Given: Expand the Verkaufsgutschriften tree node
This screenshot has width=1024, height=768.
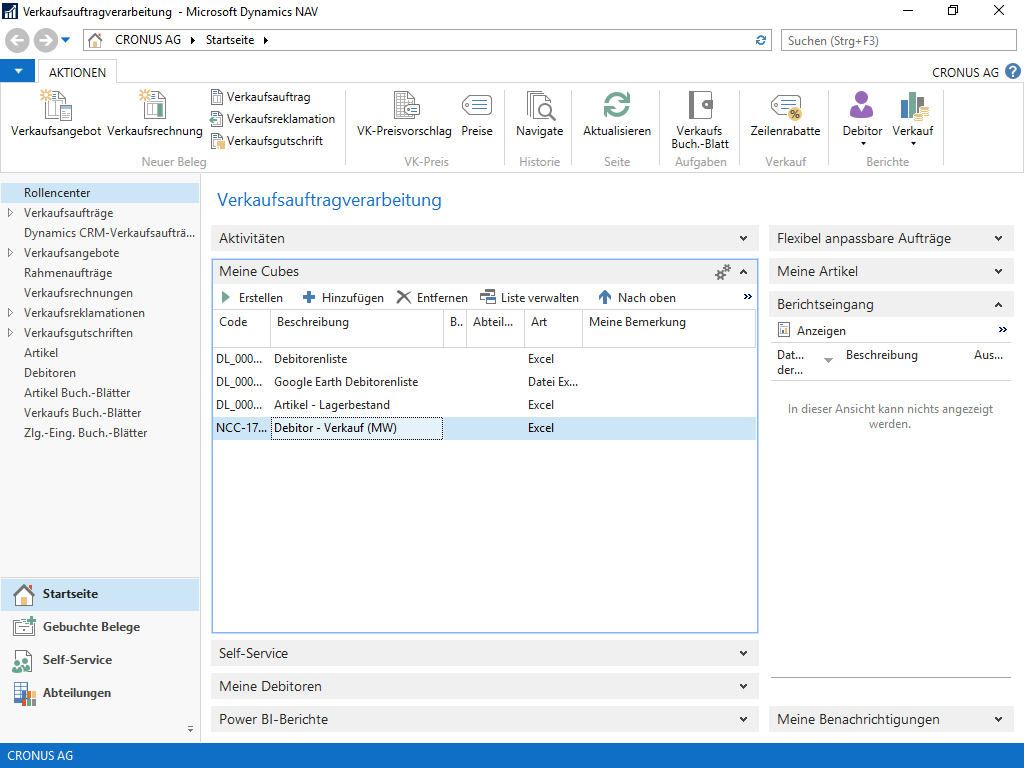Looking at the screenshot, I should (10, 333).
